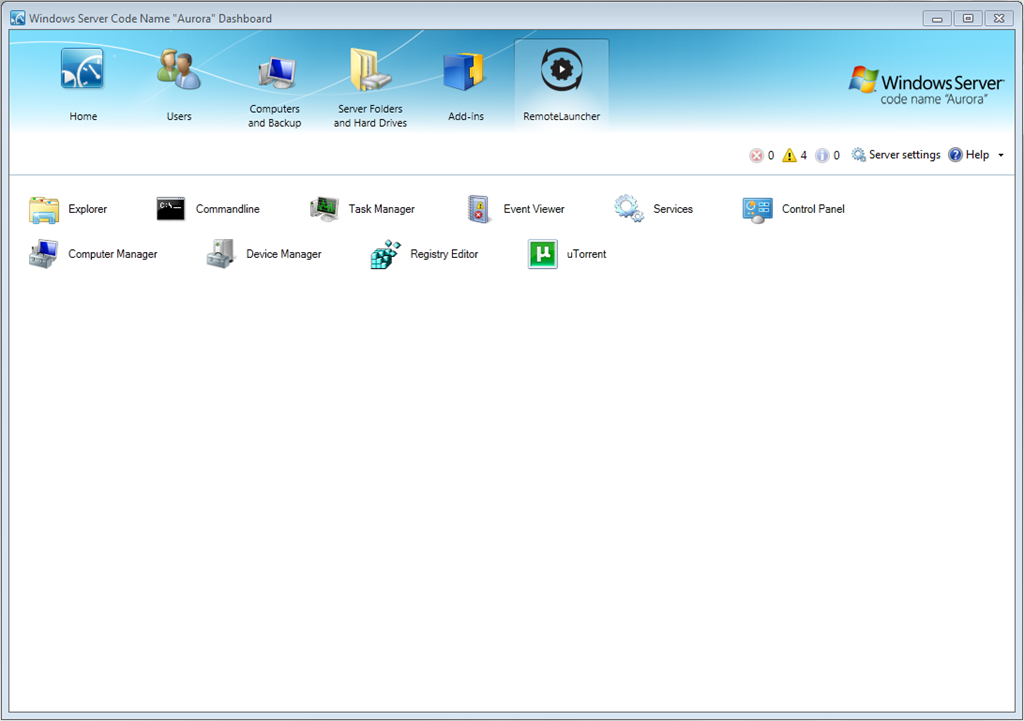
Task: Click the Task Manager label
Action: [381, 209]
